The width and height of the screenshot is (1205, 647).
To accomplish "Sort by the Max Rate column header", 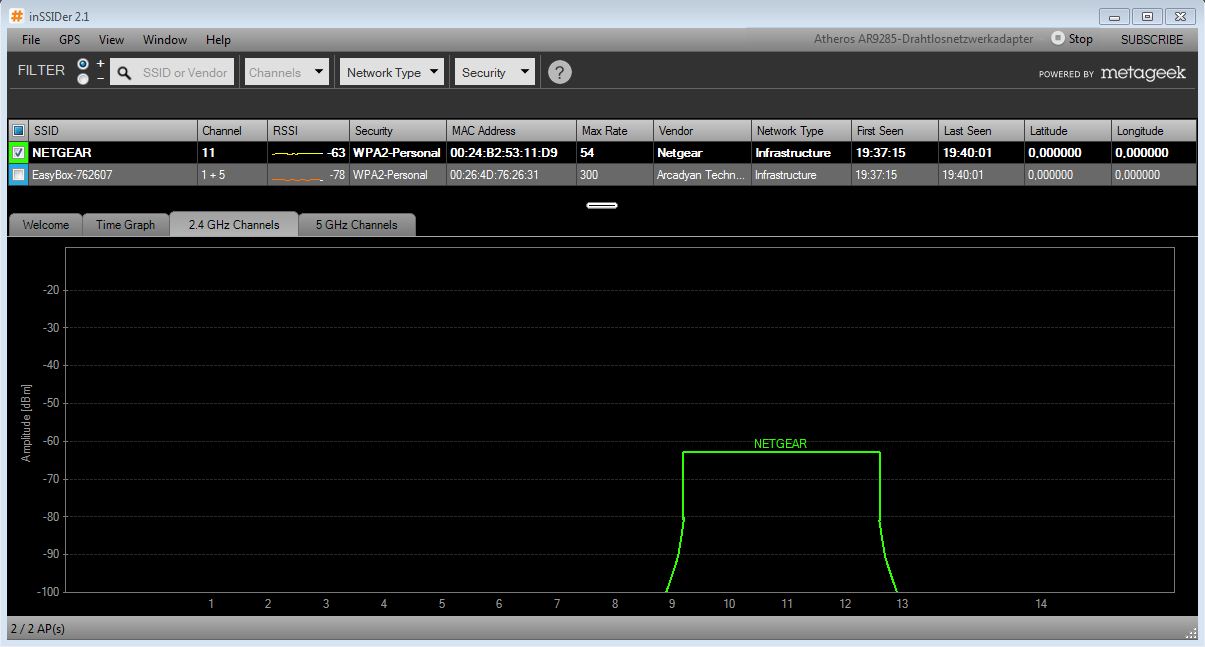I will point(615,131).
